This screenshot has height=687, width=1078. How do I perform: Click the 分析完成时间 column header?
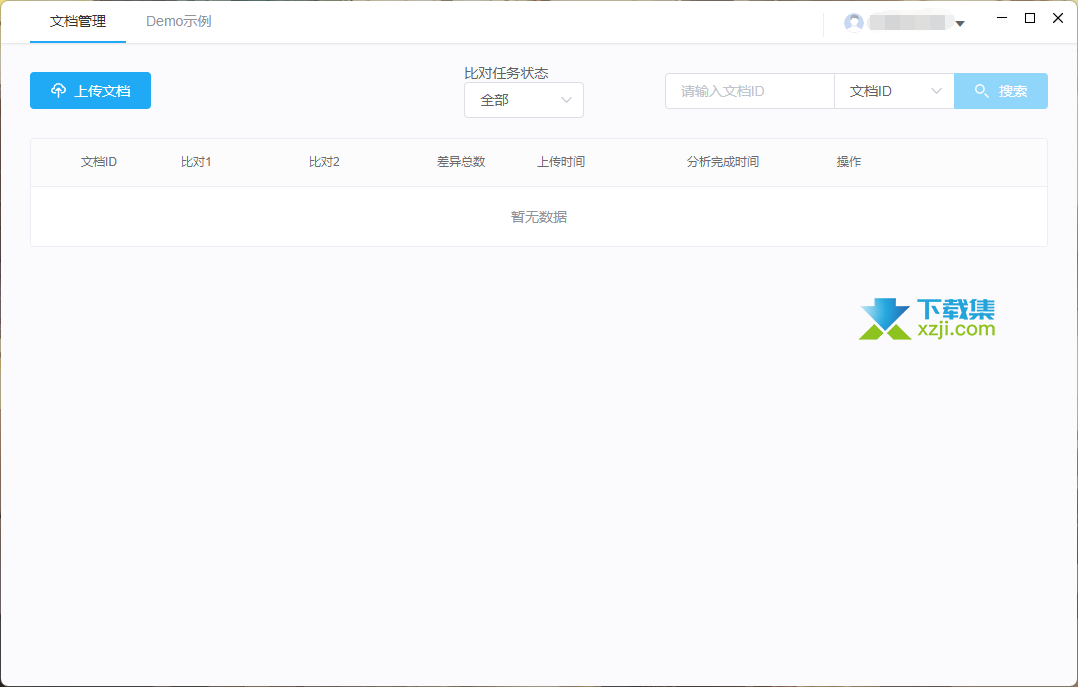723,162
